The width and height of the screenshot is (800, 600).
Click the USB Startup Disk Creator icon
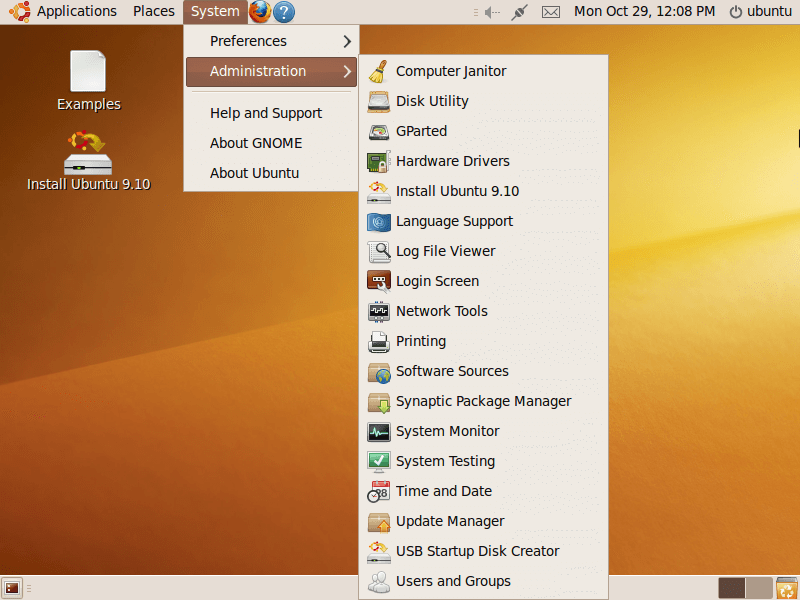379,552
